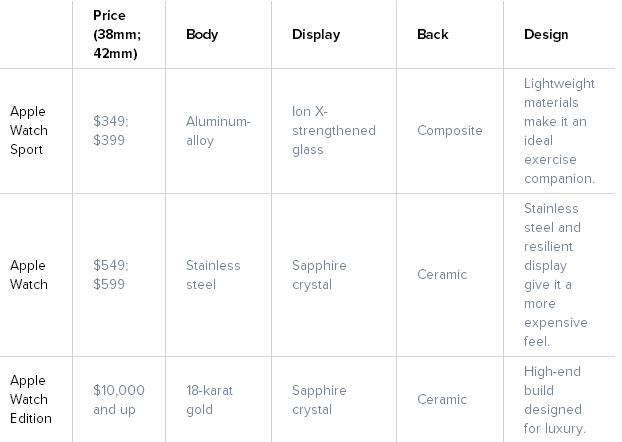Select the Stainless steel body cell
This screenshot has width=622, height=442.
pos(213,275)
